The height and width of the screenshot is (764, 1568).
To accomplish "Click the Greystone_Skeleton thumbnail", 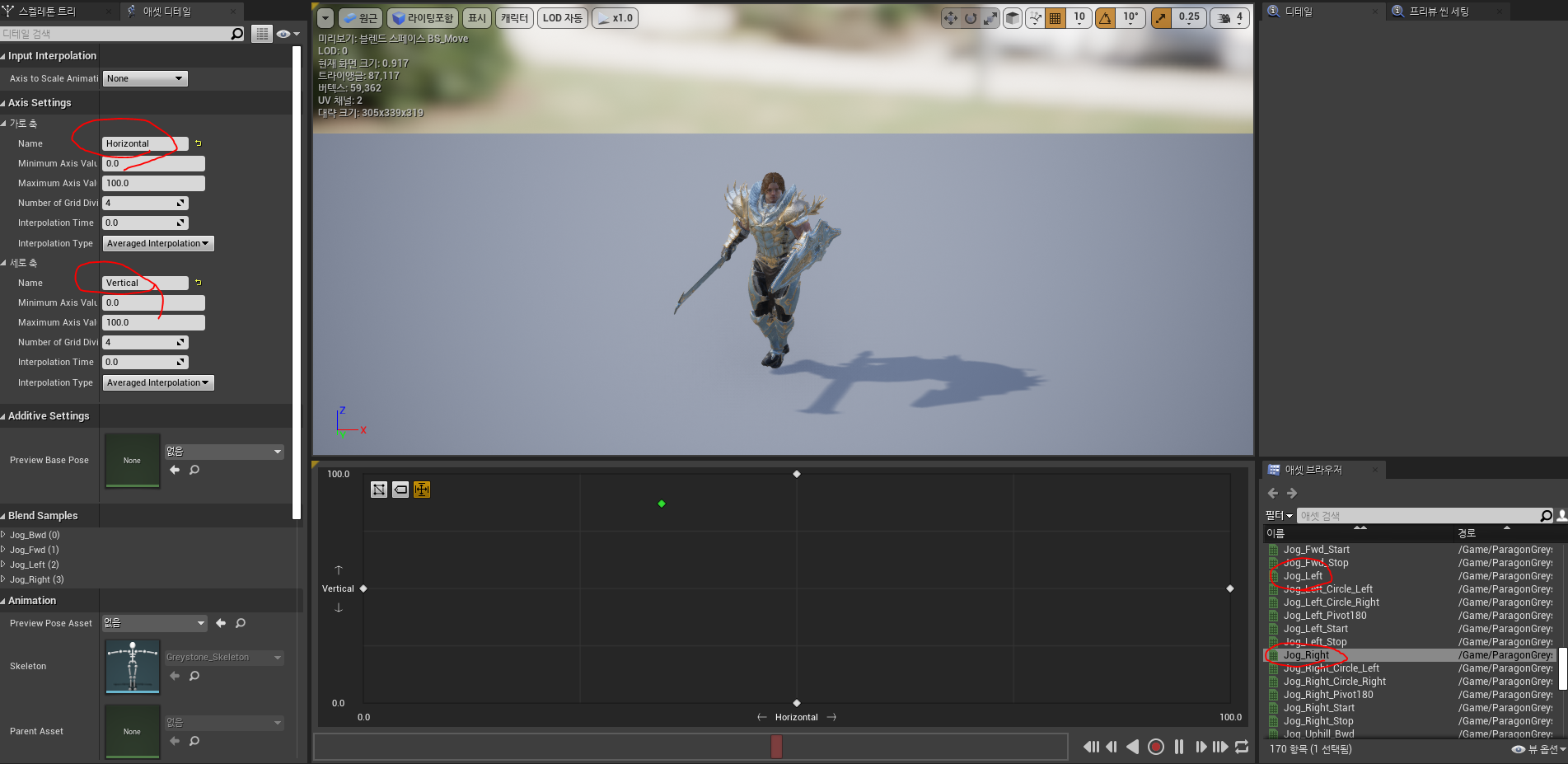I will point(133,667).
